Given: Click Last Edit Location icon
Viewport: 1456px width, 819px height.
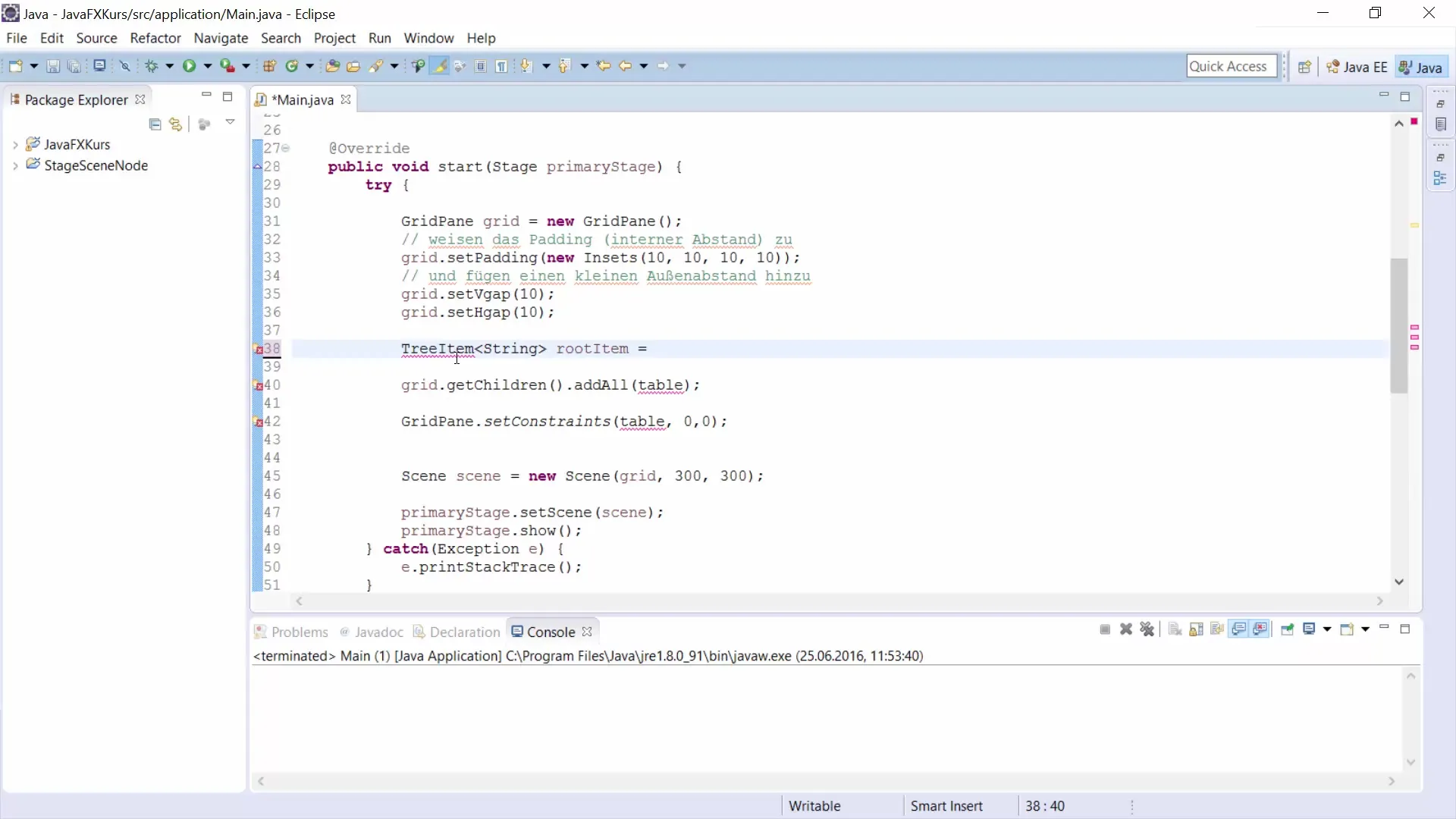Looking at the screenshot, I should point(604,66).
